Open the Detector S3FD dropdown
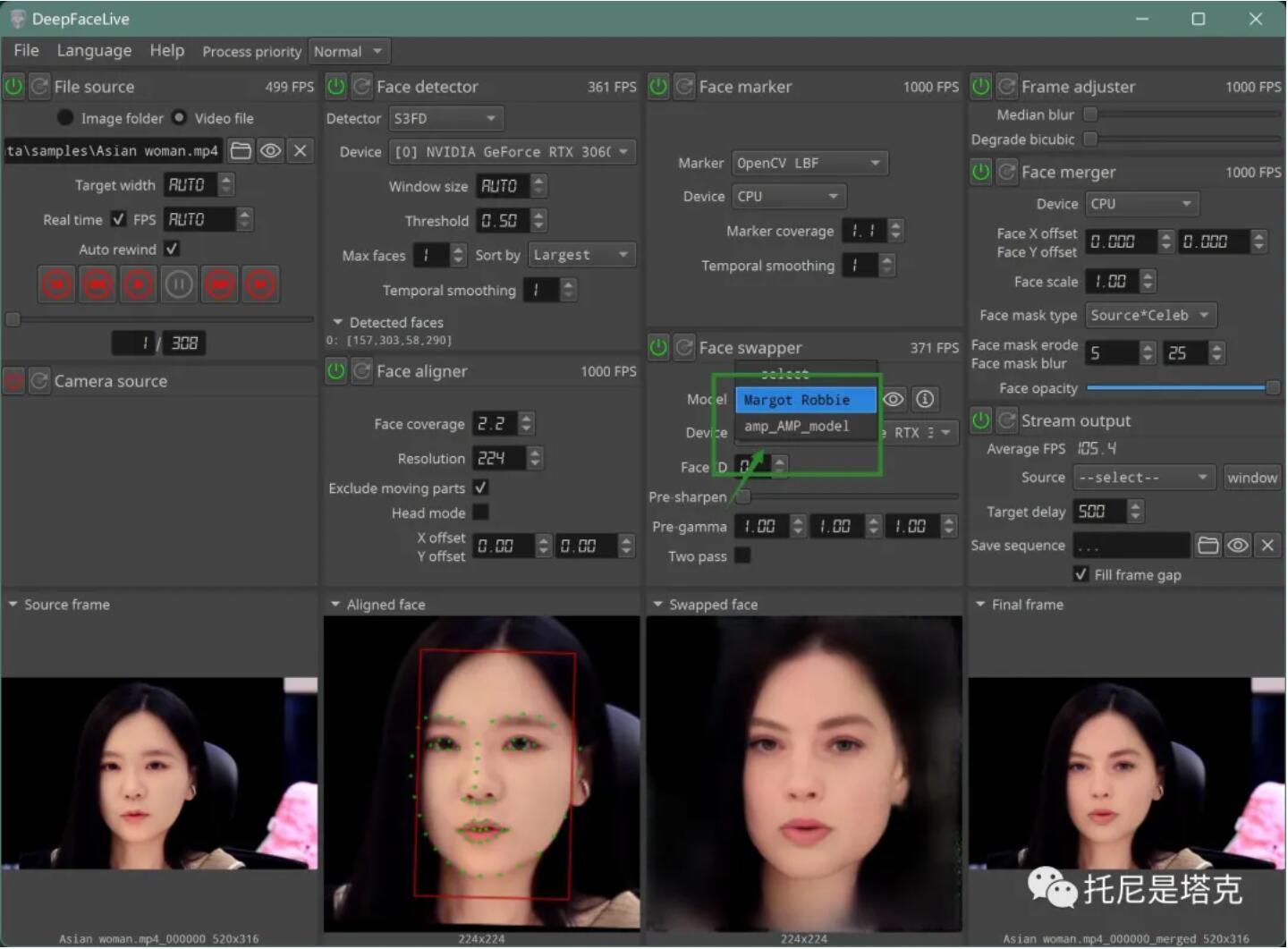 click(x=445, y=119)
